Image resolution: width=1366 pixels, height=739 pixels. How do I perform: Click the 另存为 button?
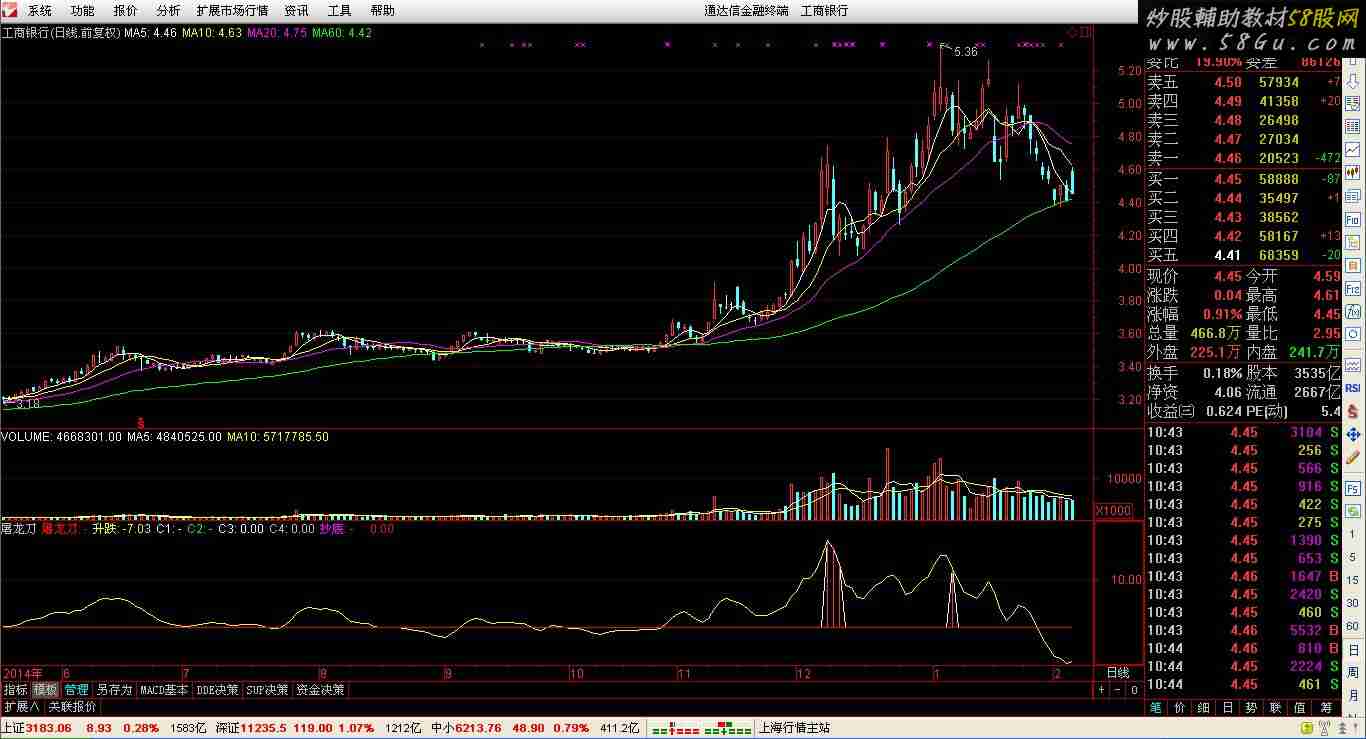tap(114, 689)
